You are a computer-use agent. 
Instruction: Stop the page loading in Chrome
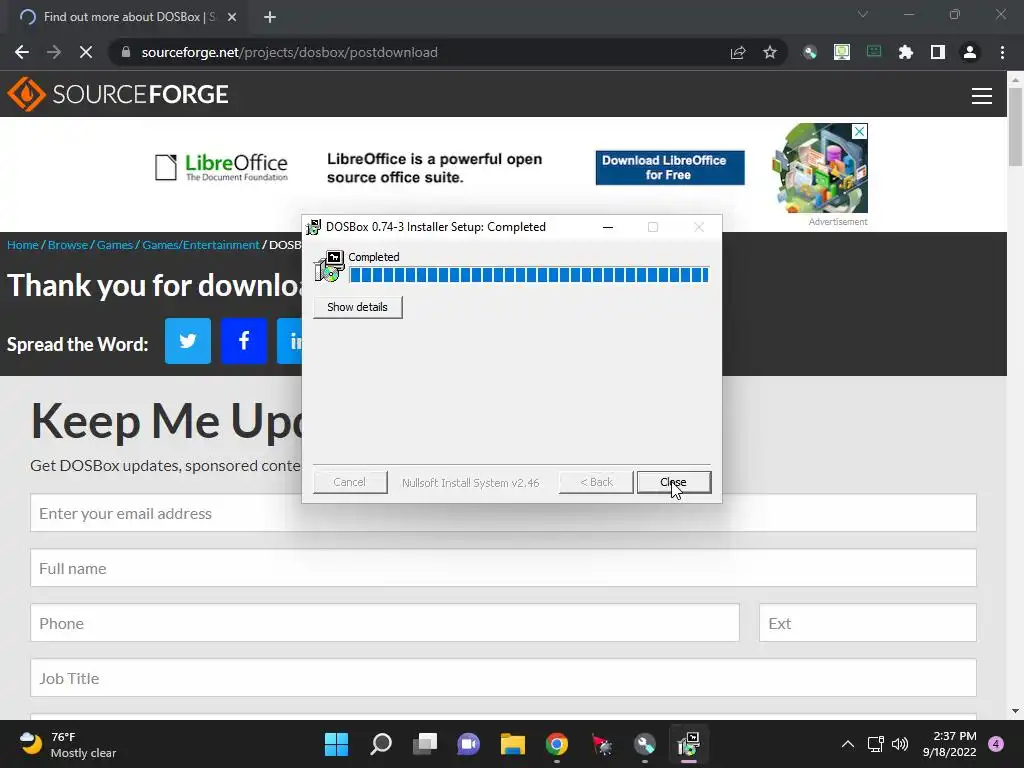(86, 52)
